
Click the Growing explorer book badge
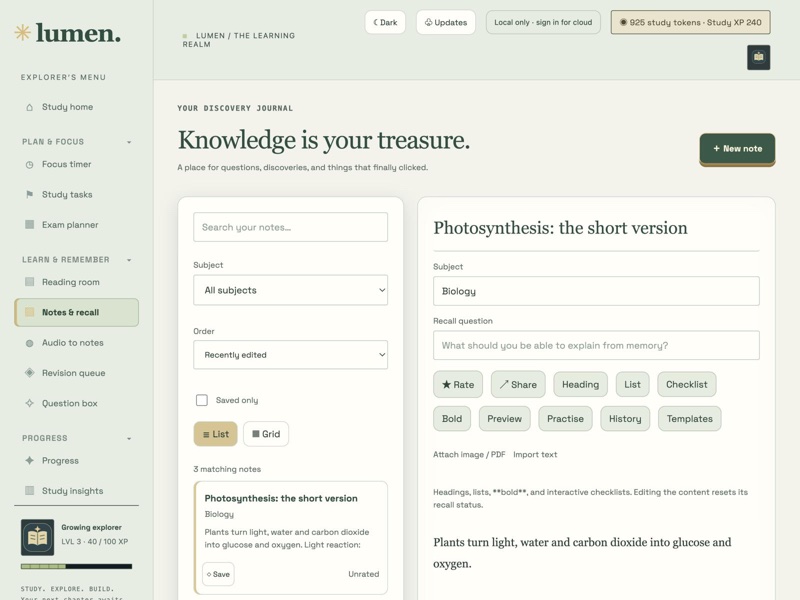point(37,537)
